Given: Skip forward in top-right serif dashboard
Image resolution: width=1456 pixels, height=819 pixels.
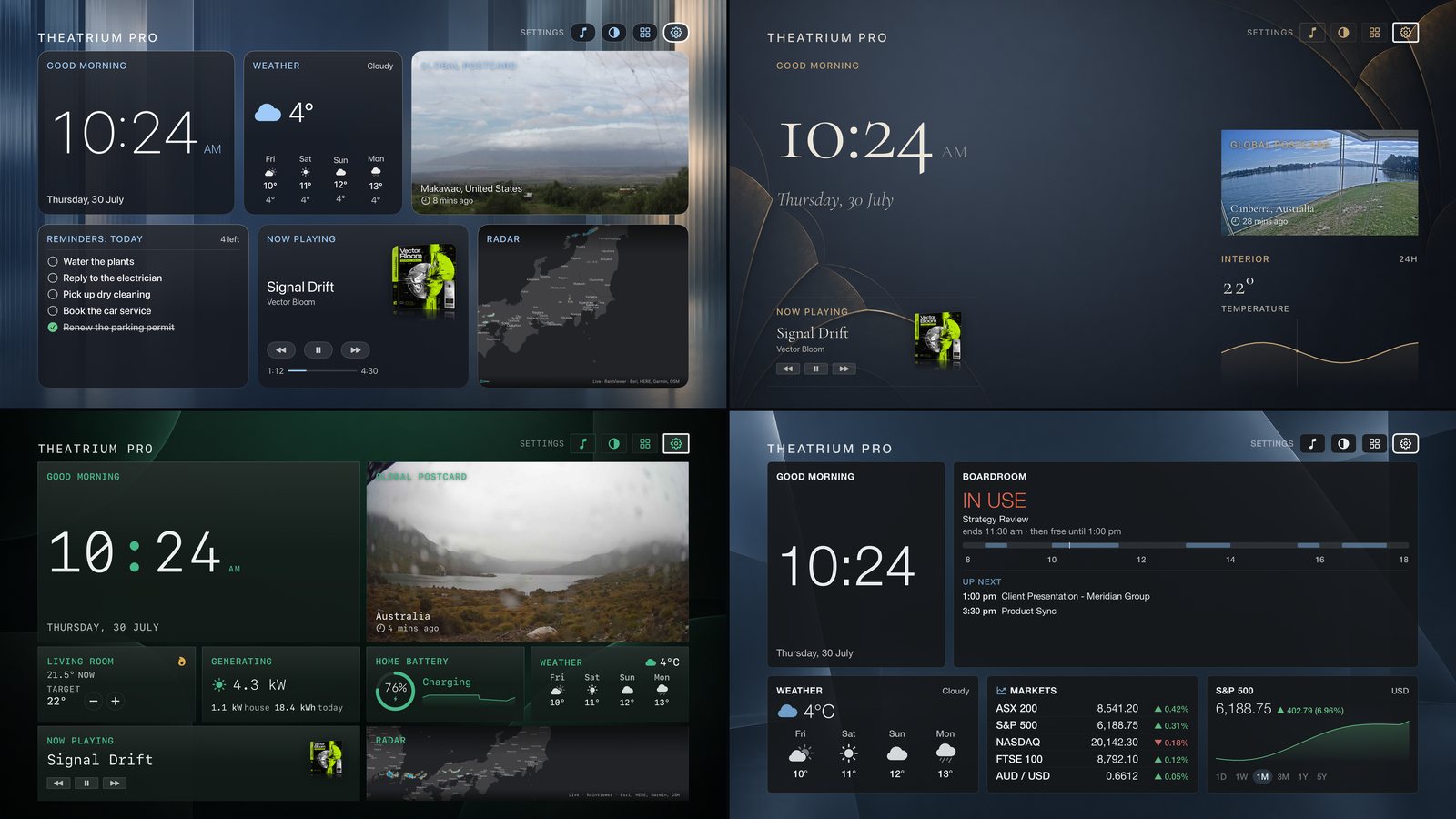Looking at the screenshot, I should point(844,369).
